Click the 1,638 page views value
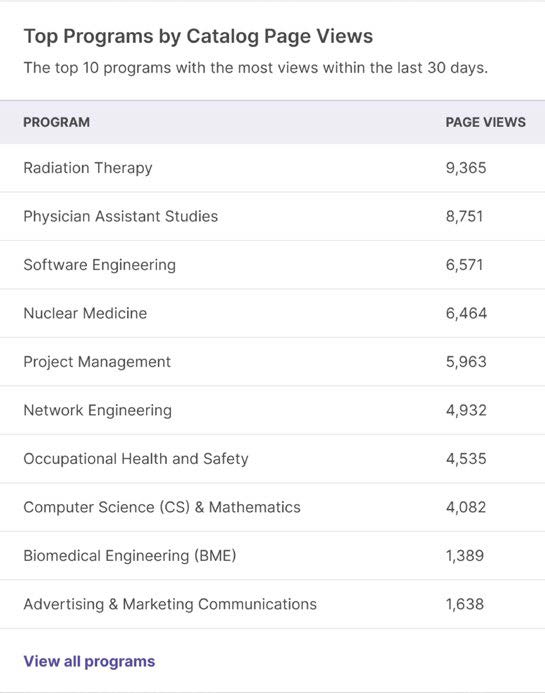The image size is (545, 693). [465, 604]
